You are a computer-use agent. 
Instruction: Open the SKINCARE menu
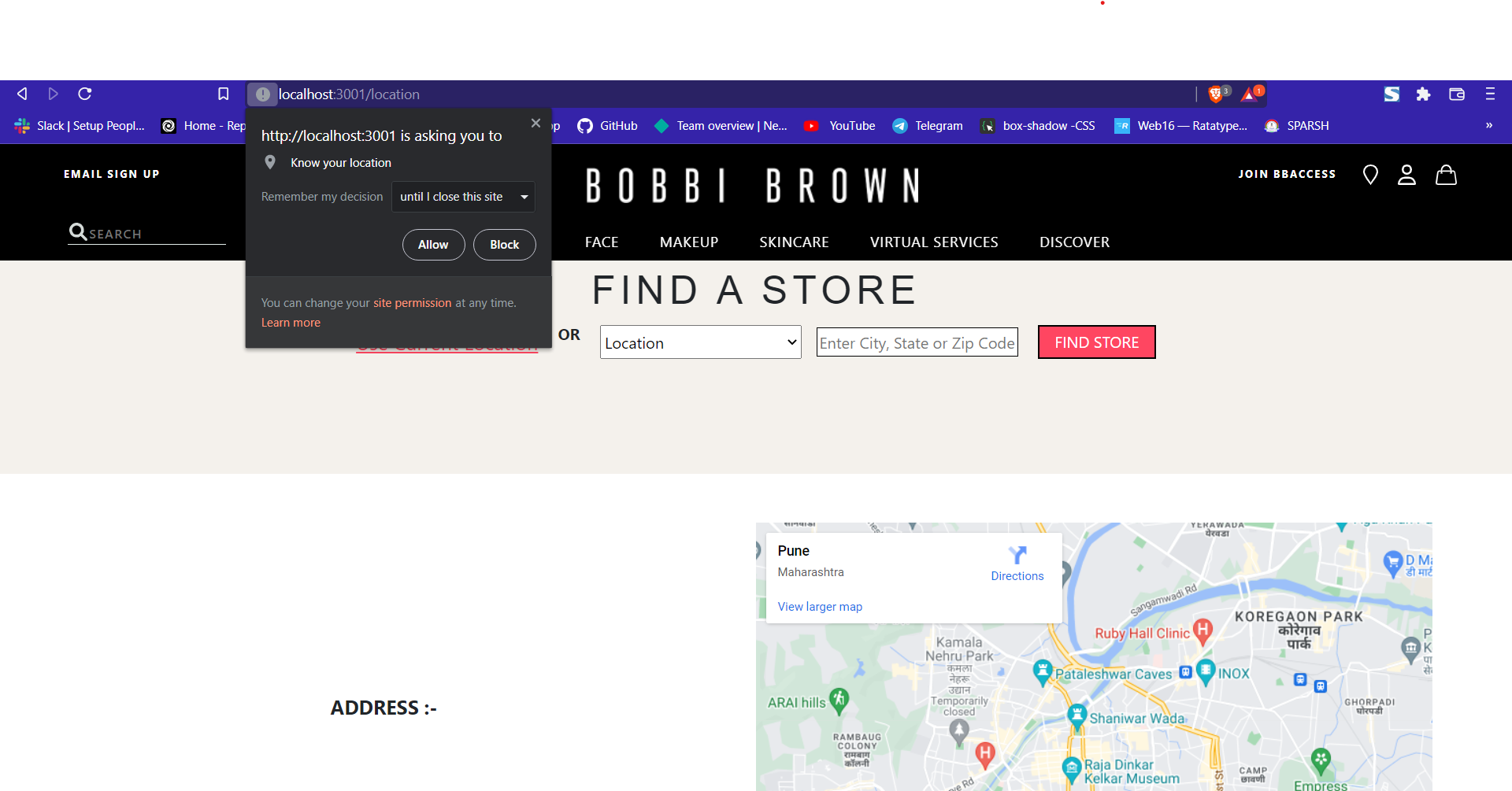(x=794, y=242)
